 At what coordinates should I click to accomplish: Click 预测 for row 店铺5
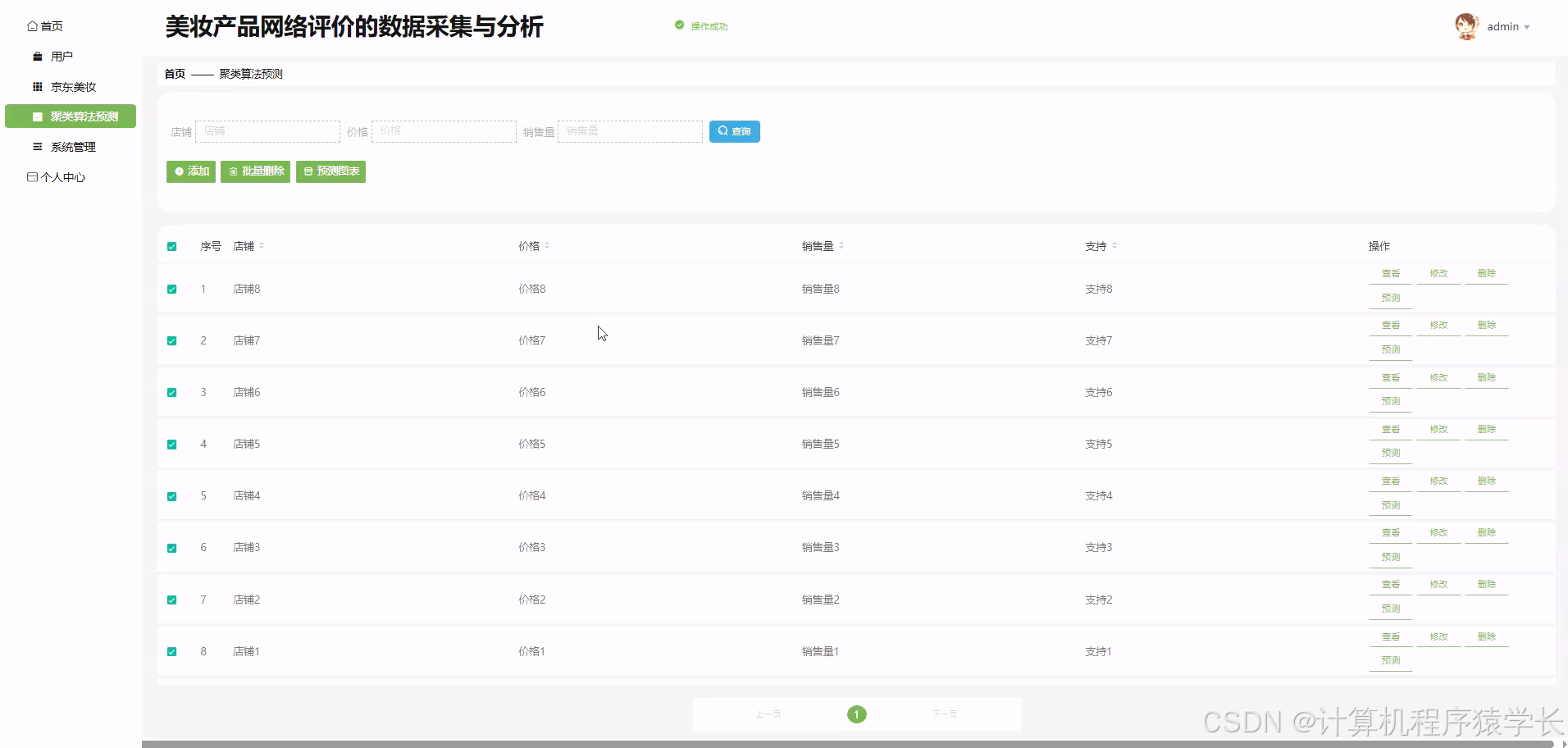pos(1391,454)
